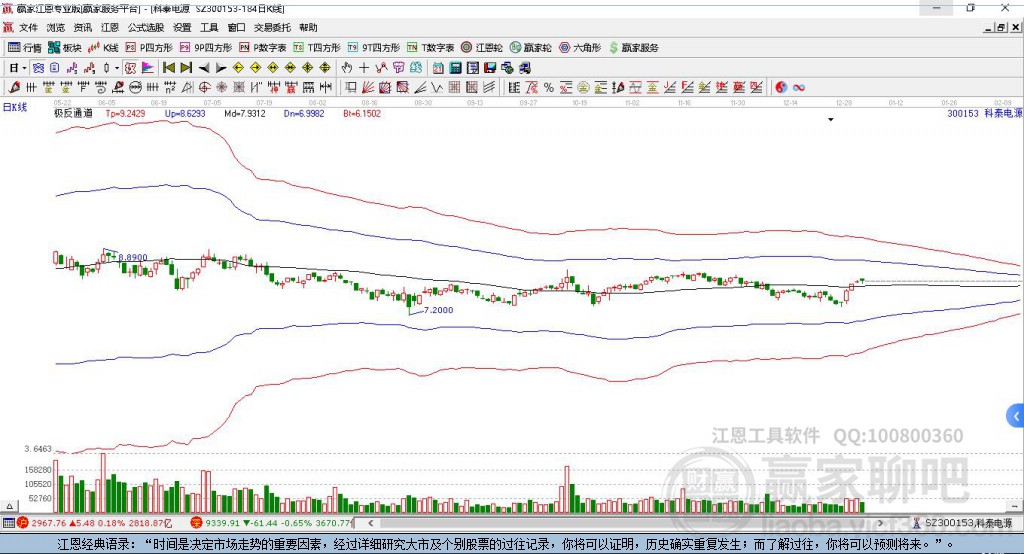This screenshot has width=1024, height=554.
Task: Open the 资讯 menu
Action: click(83, 27)
